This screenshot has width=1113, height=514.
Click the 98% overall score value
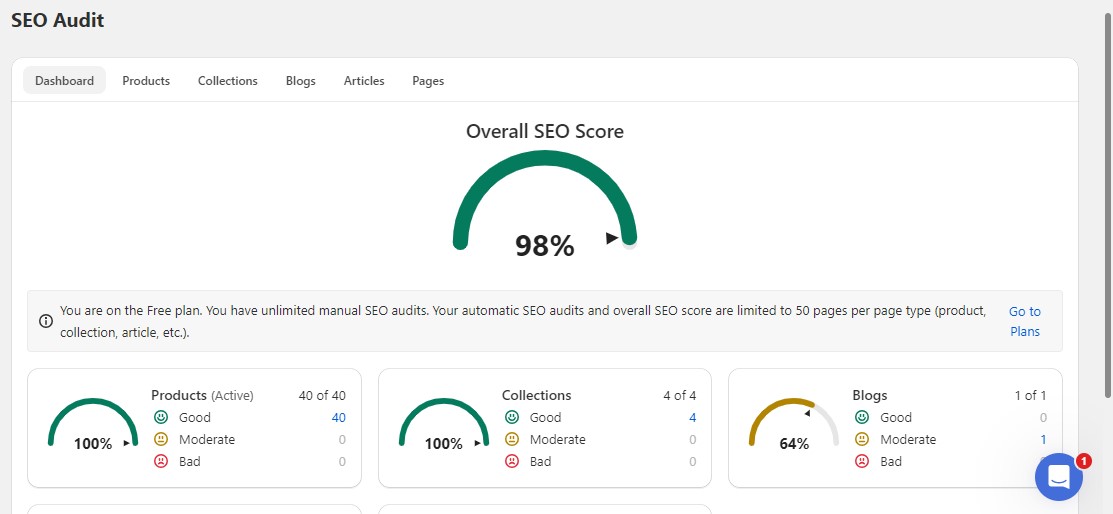pos(544,246)
